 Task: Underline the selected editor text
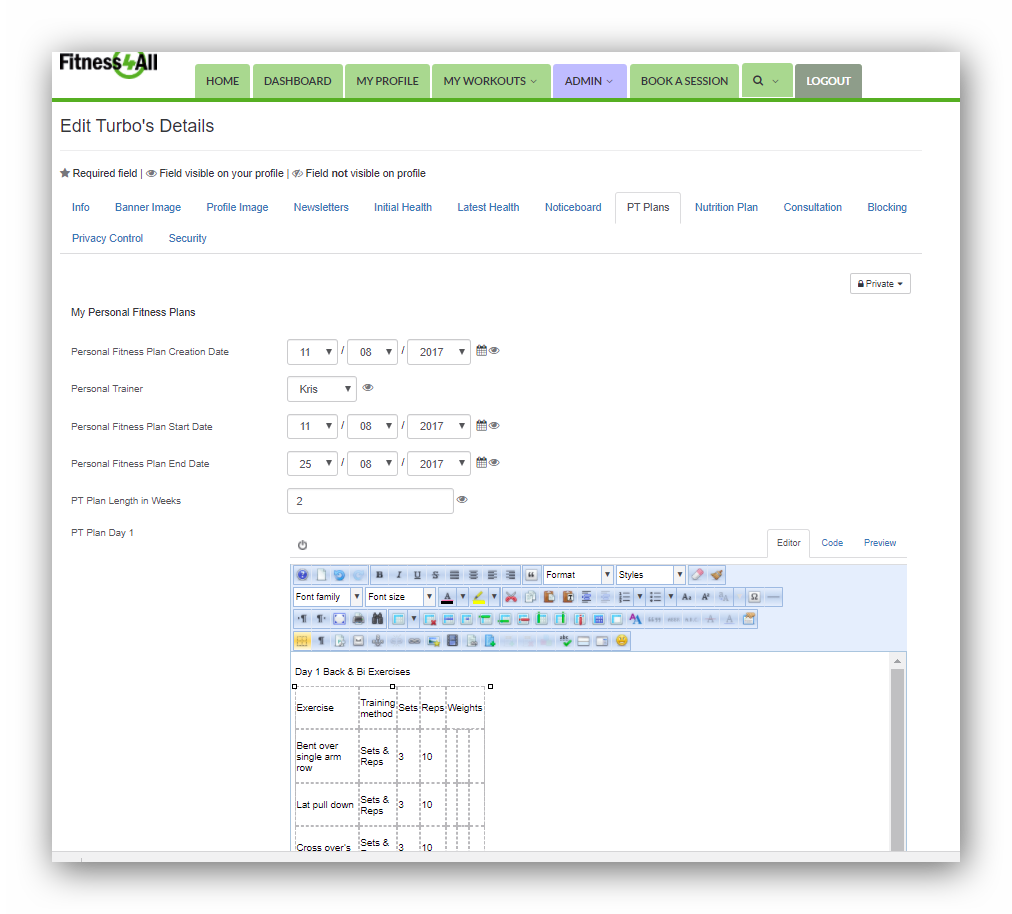click(417, 574)
